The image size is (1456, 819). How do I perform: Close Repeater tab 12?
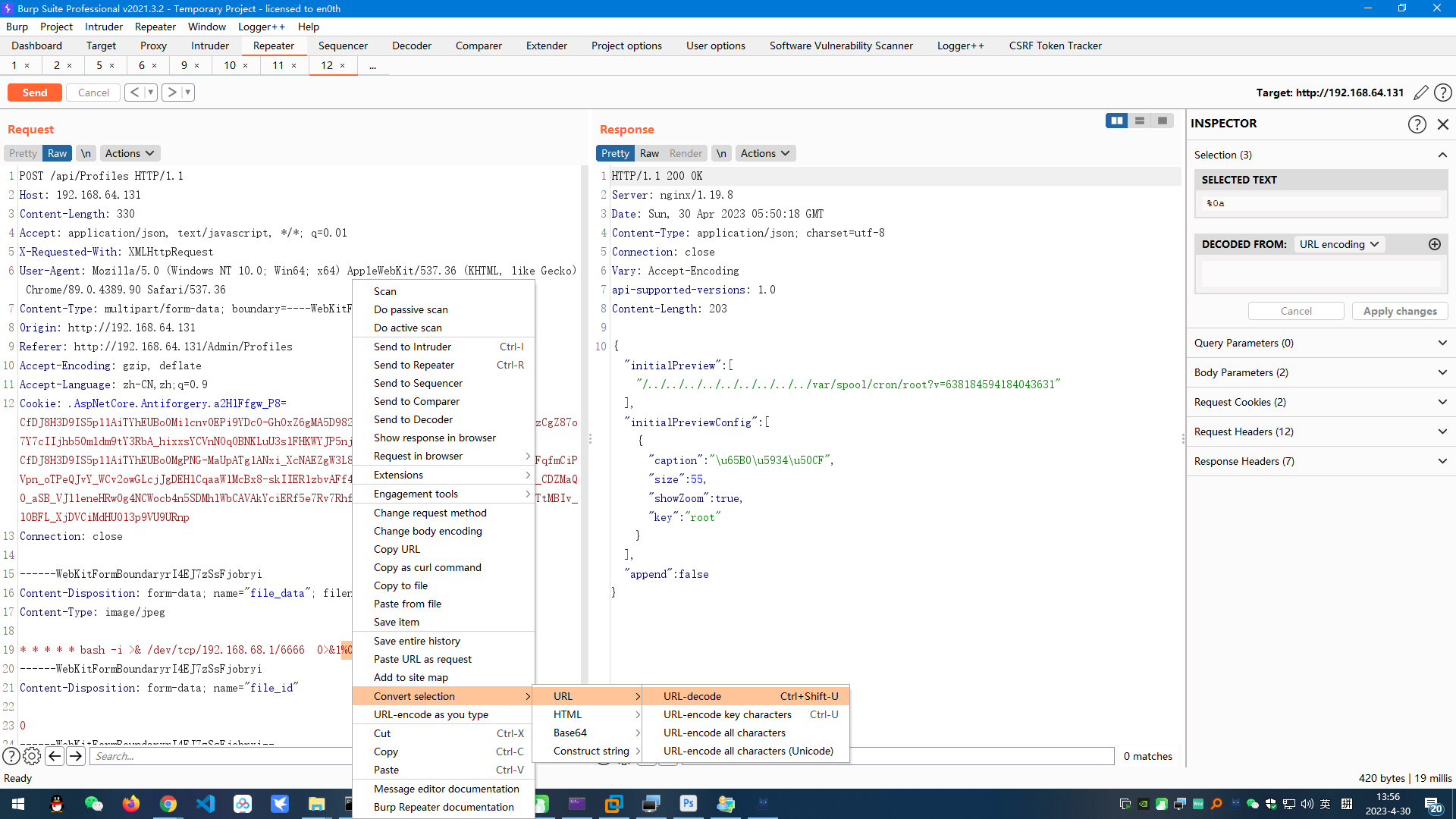point(343,66)
